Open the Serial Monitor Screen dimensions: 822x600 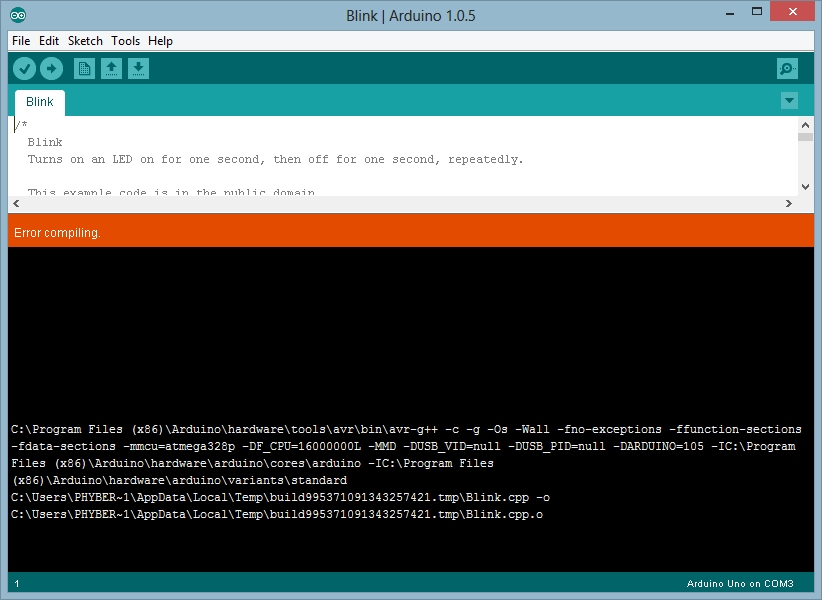pos(787,68)
